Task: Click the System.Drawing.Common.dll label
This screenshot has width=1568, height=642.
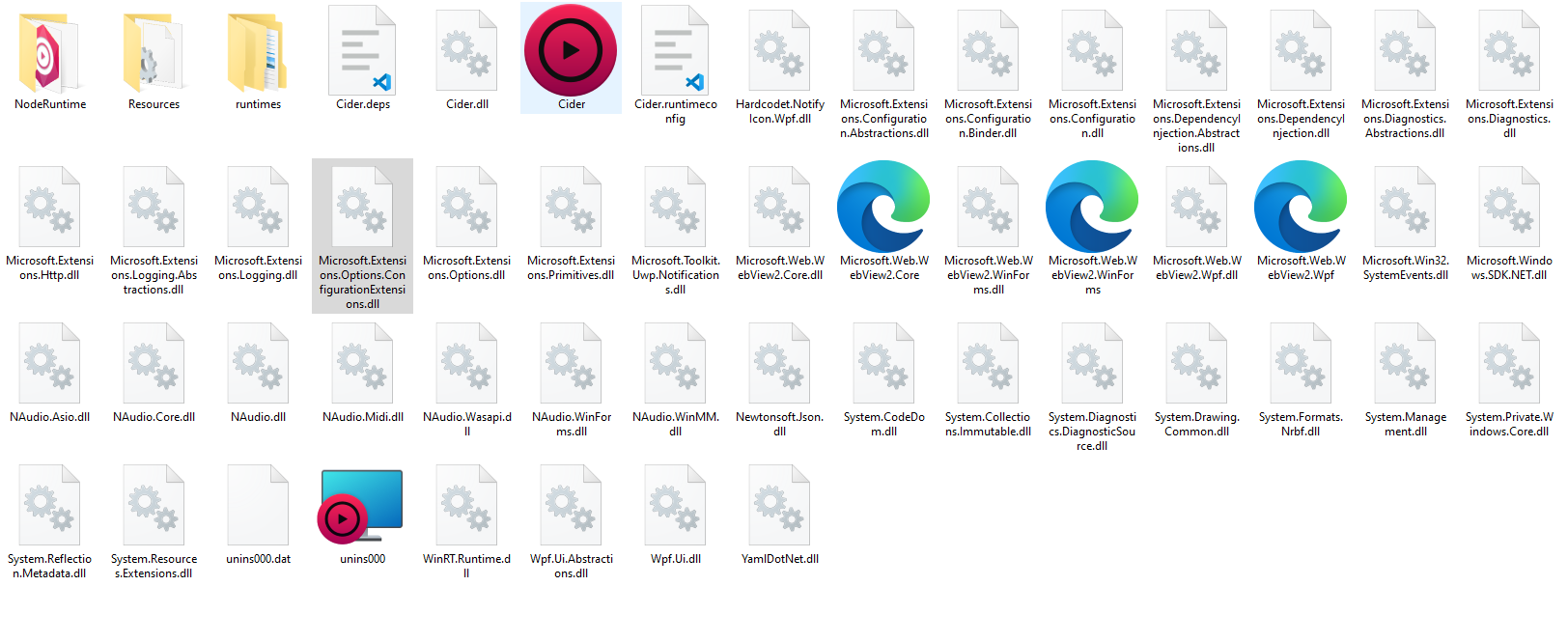Action: pyautogui.click(x=1196, y=424)
